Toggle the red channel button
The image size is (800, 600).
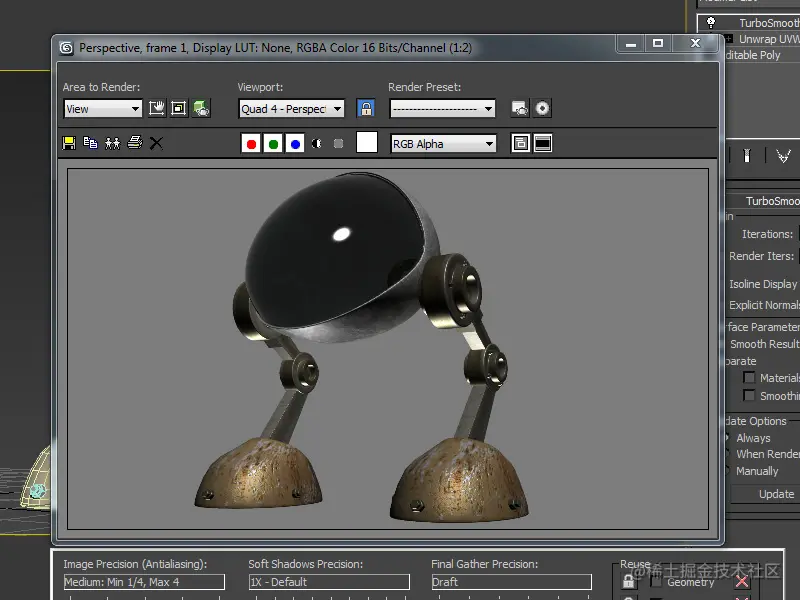(251, 144)
